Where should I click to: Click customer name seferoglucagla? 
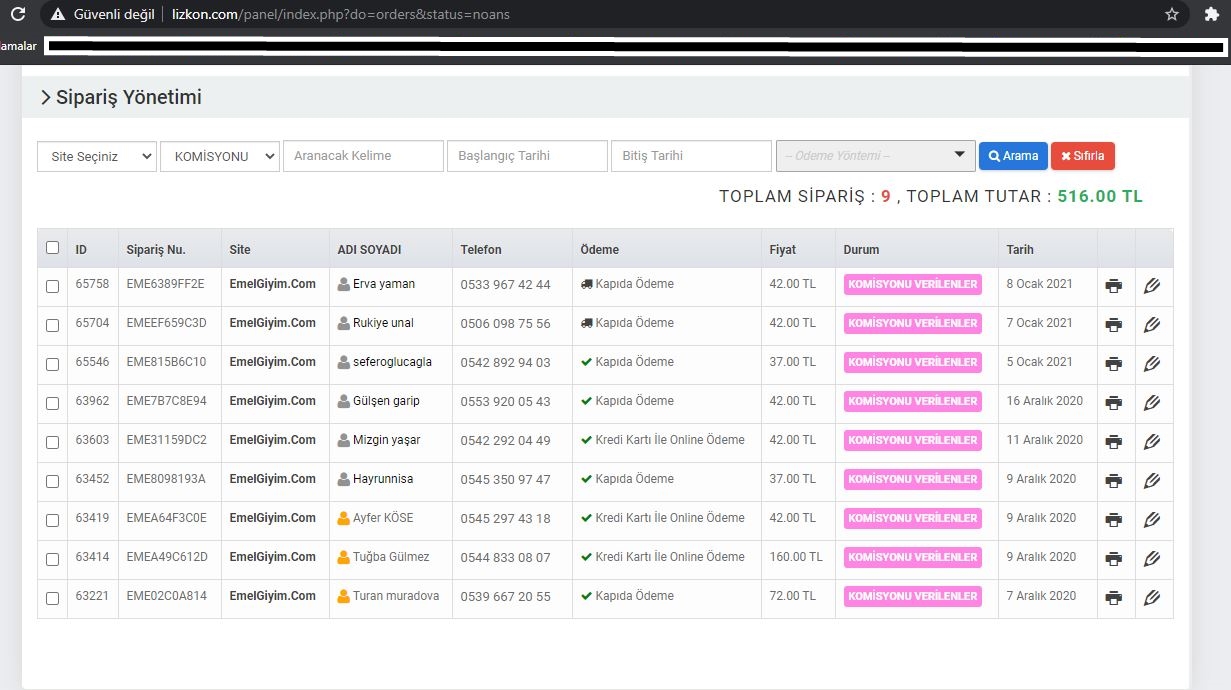click(x=392, y=362)
